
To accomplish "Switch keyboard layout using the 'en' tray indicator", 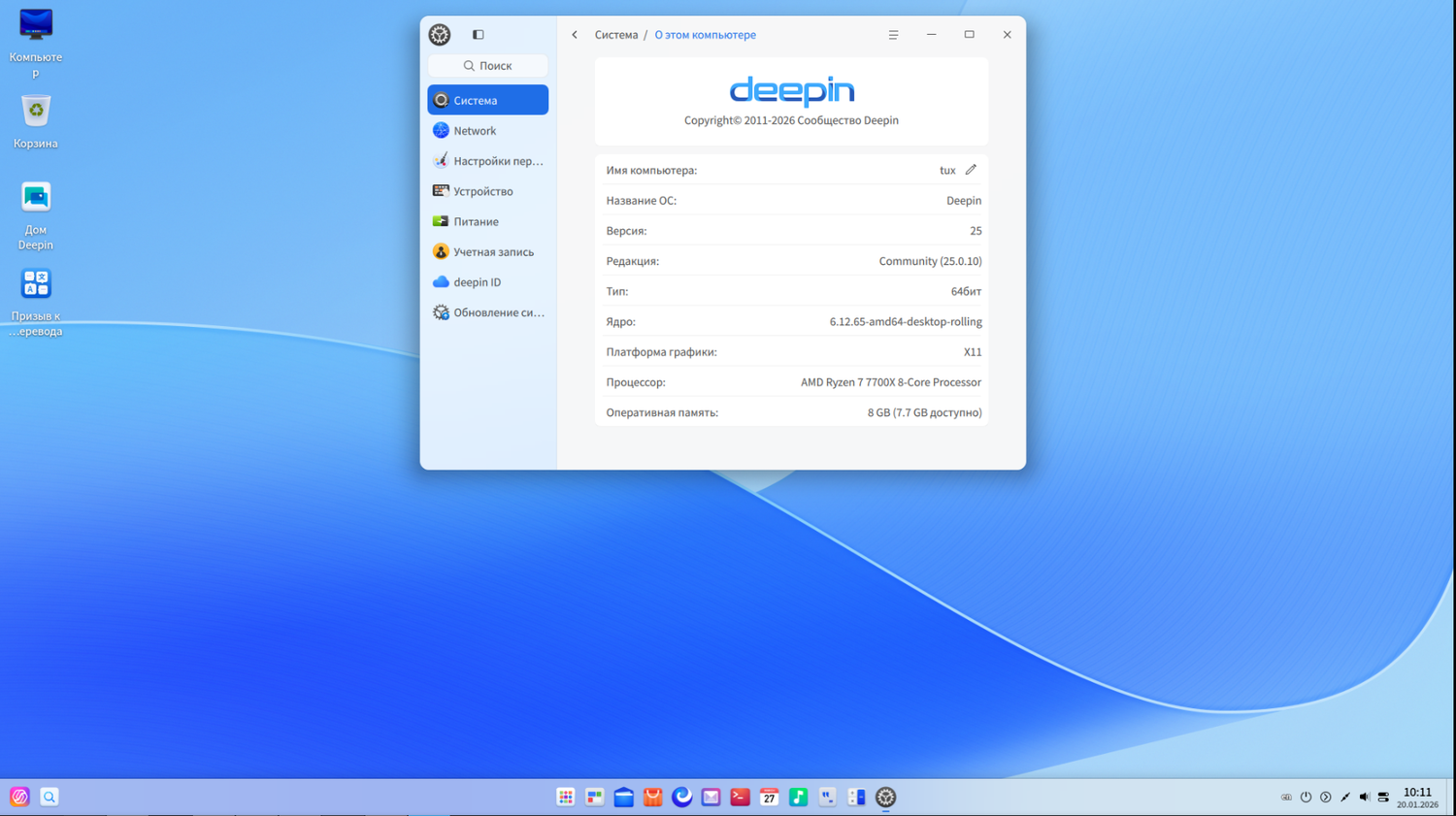I will click(1287, 797).
